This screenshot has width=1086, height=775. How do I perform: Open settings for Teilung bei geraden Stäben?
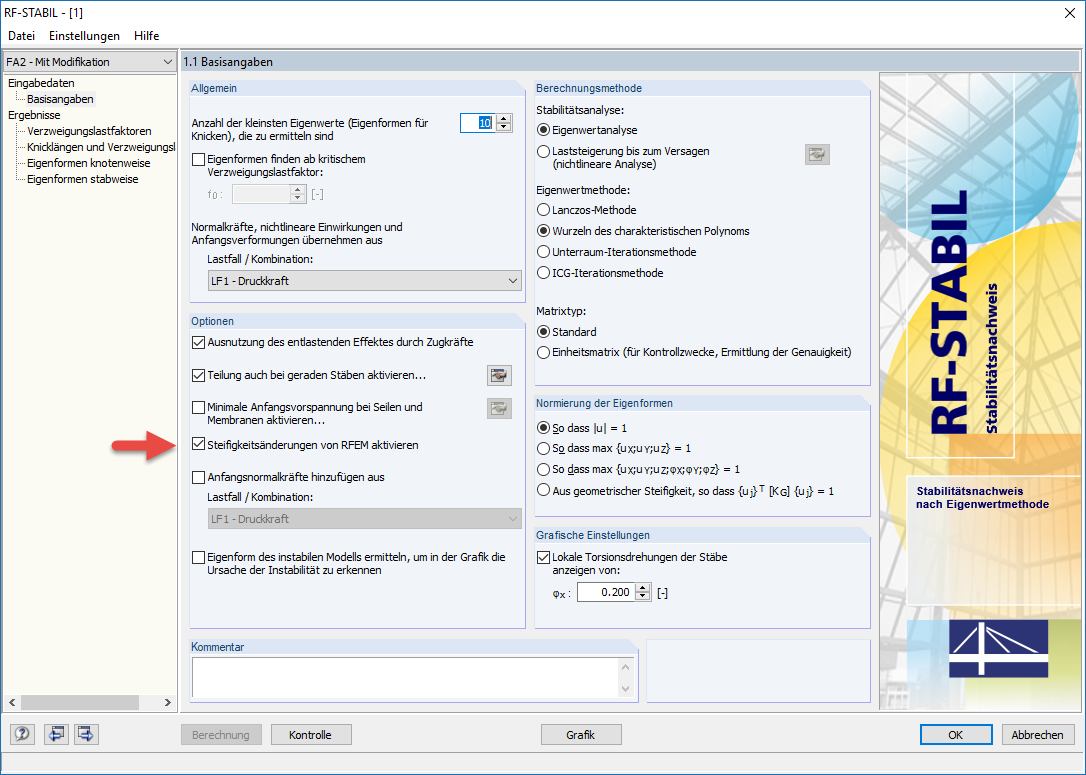(x=499, y=375)
